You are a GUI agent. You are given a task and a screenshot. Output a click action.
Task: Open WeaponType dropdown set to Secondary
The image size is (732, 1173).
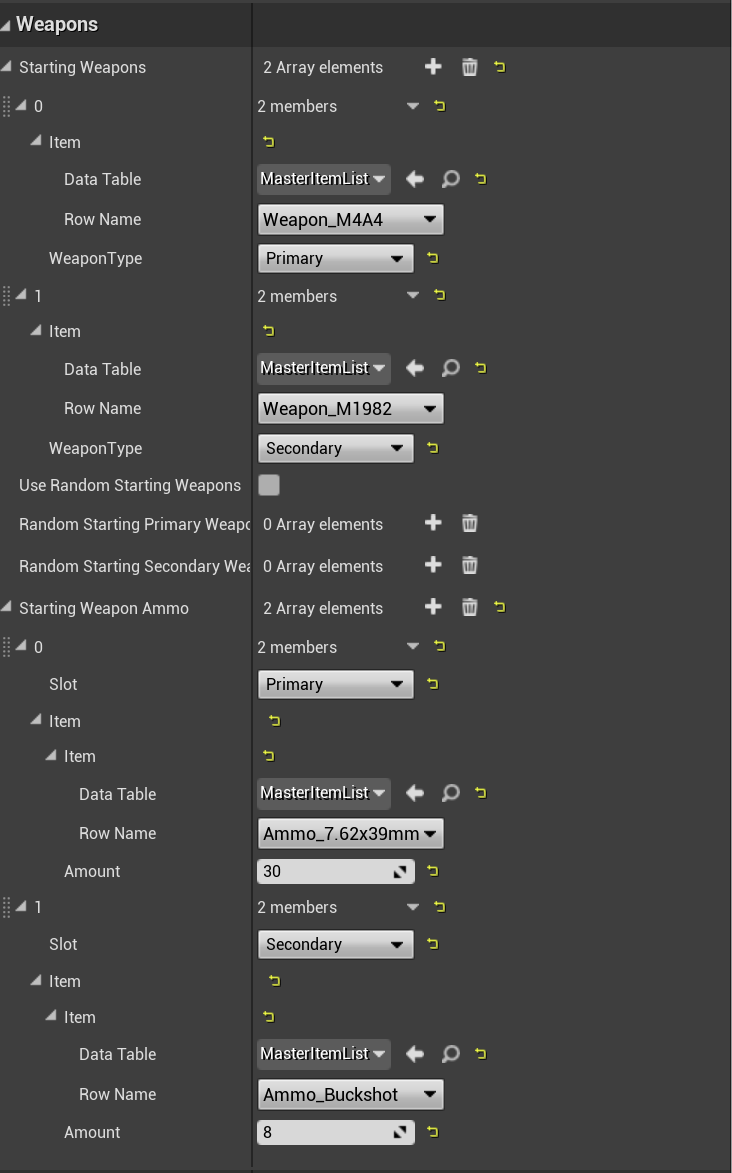coord(335,449)
